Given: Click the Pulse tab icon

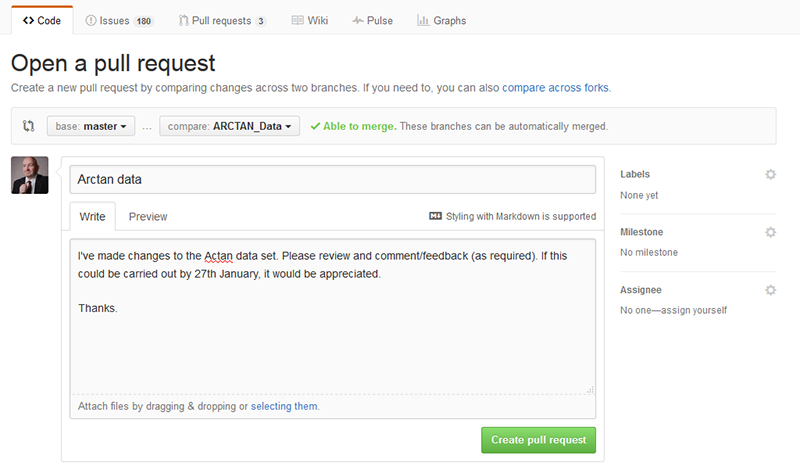Looking at the screenshot, I should coord(358,20).
